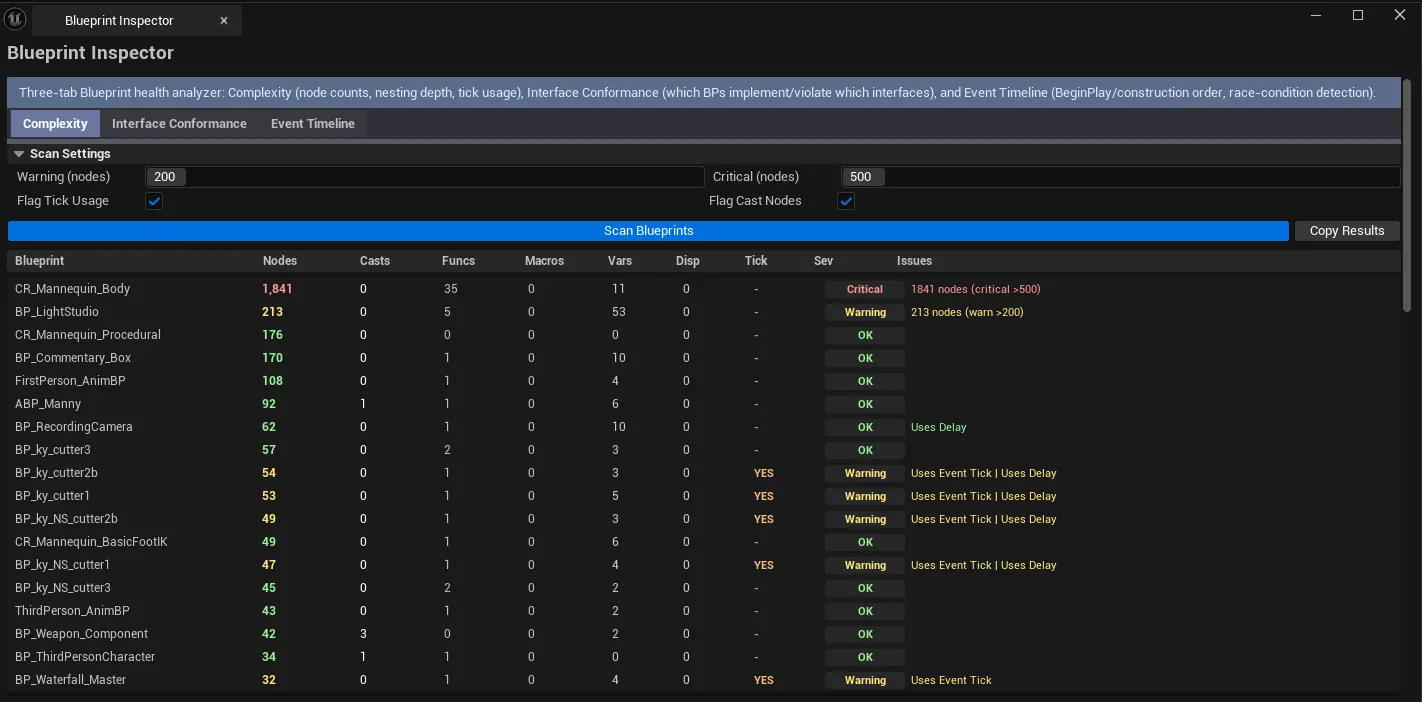
Task: Collapse the Scan Settings section
Action: tap(19, 154)
